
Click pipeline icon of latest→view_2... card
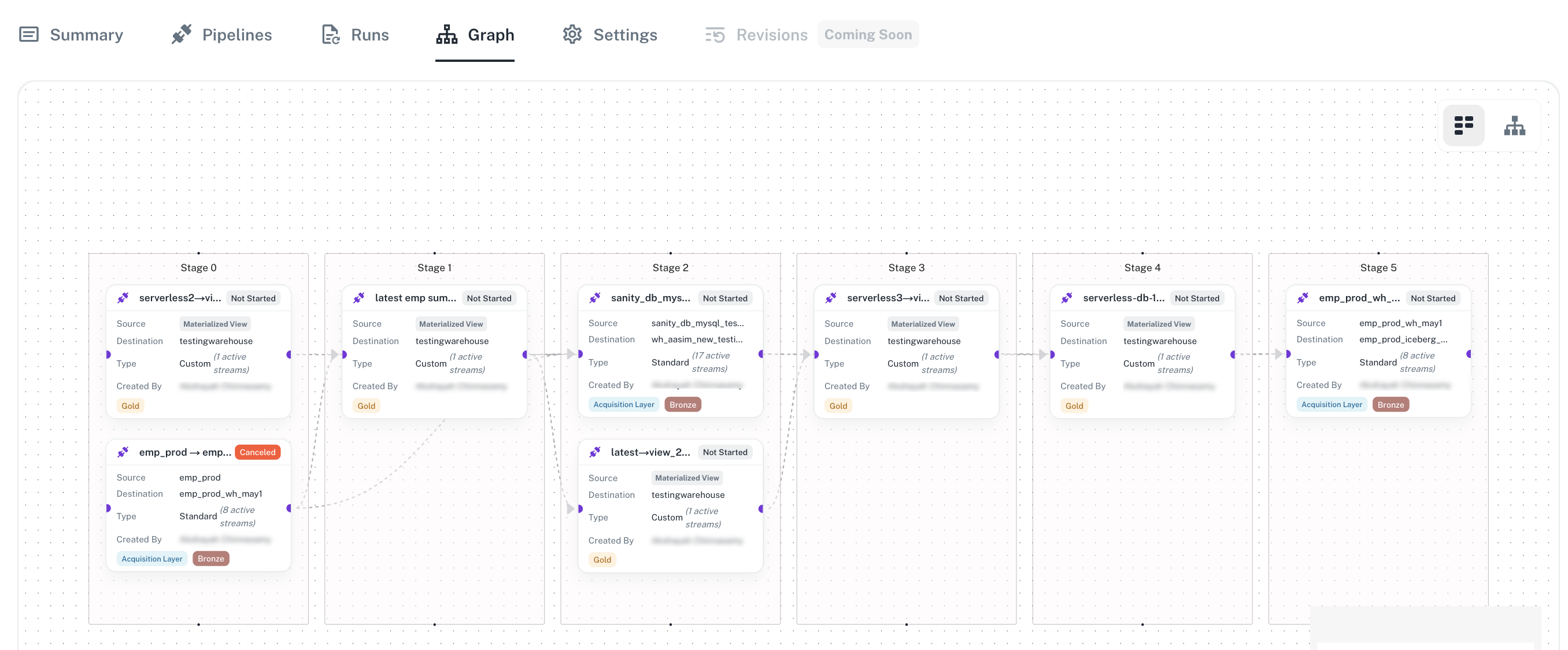coord(595,452)
